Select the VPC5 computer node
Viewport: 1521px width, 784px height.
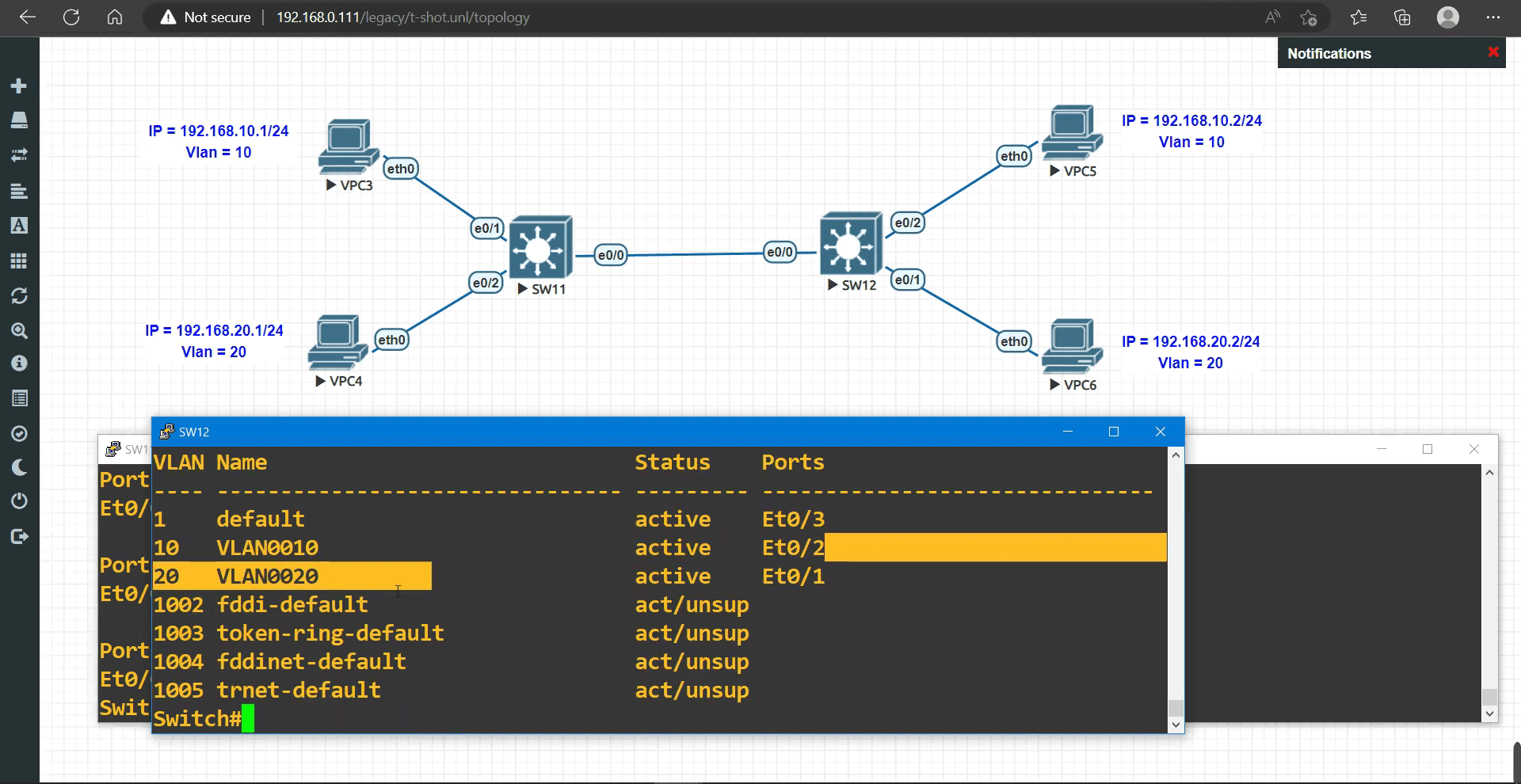(x=1072, y=132)
